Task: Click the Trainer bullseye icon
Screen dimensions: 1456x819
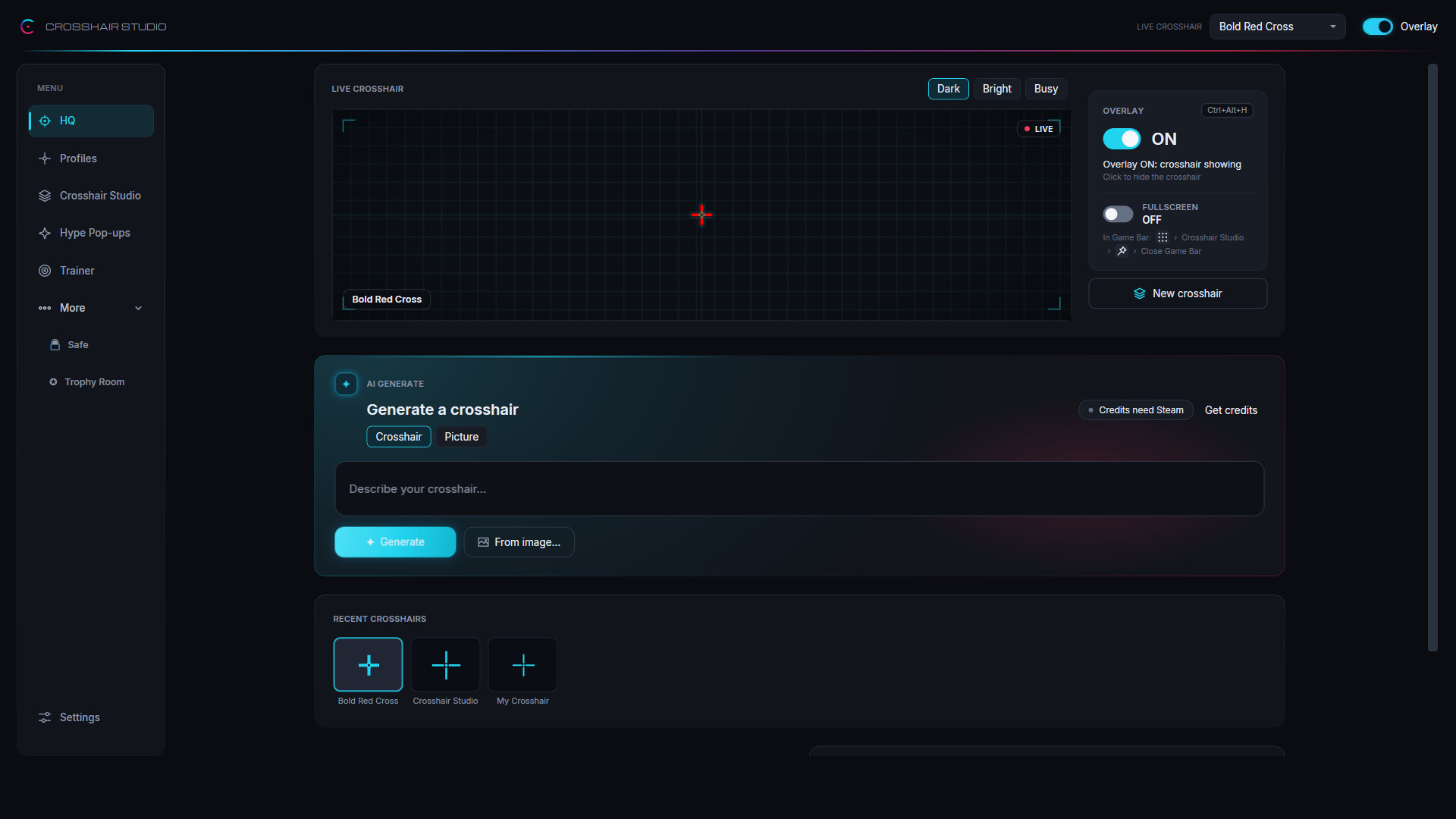Action: pyautogui.click(x=45, y=271)
